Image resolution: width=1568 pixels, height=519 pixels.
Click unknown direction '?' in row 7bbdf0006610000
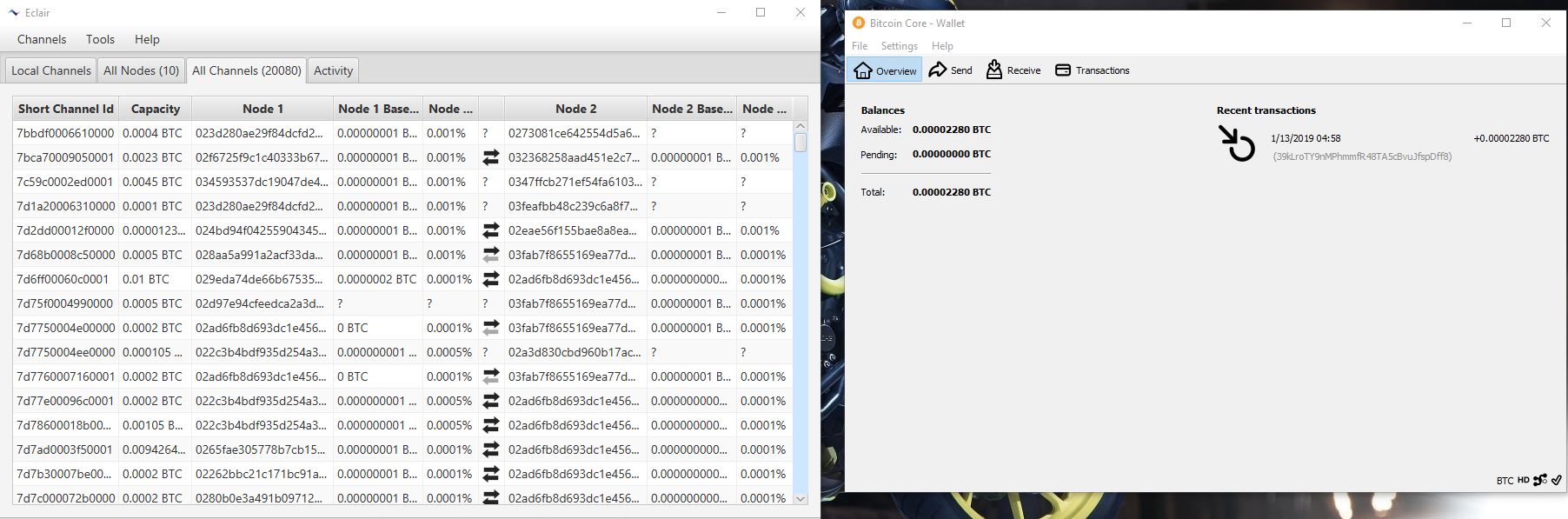click(485, 133)
